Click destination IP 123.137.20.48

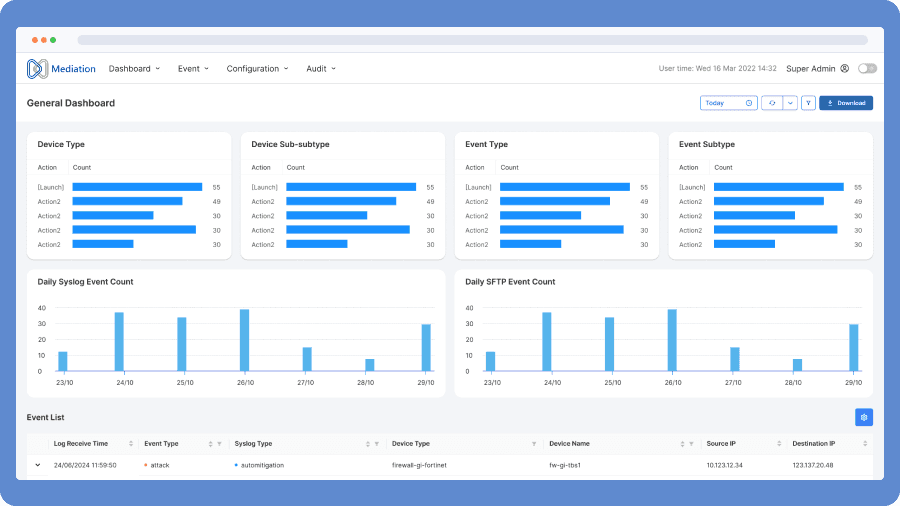tap(813, 465)
